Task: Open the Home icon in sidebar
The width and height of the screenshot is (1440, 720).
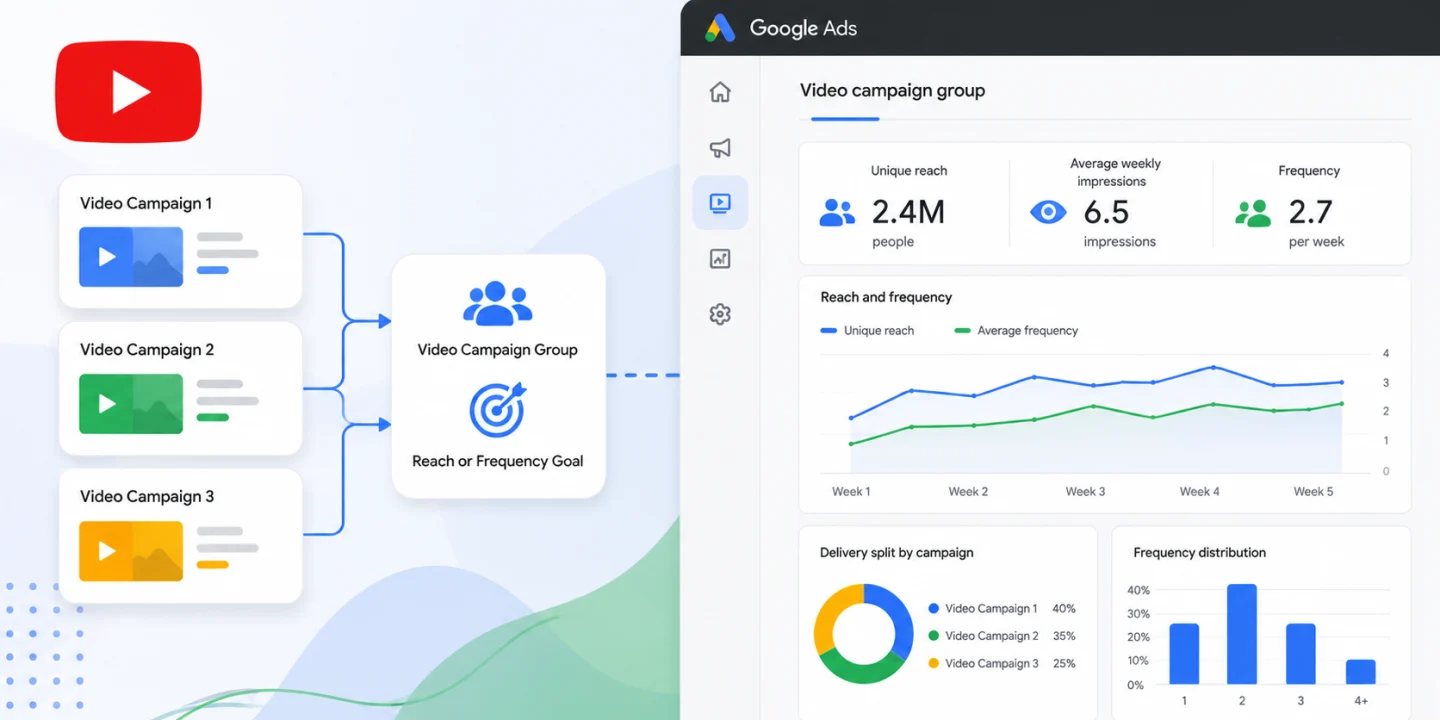Action: pos(720,92)
